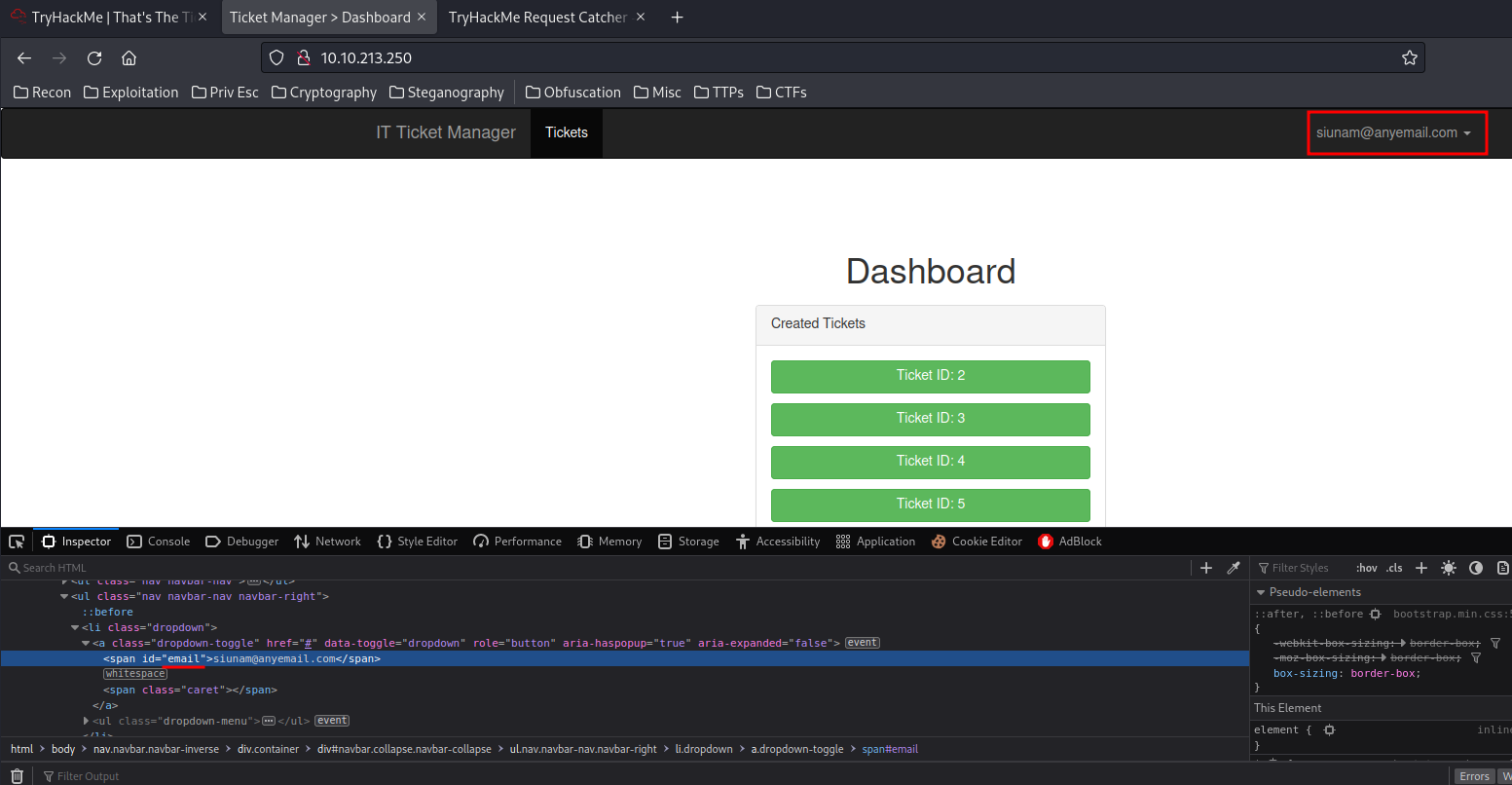This screenshot has width=1512, height=785.
Task: Open the Style Editor panel
Action: 417,542
